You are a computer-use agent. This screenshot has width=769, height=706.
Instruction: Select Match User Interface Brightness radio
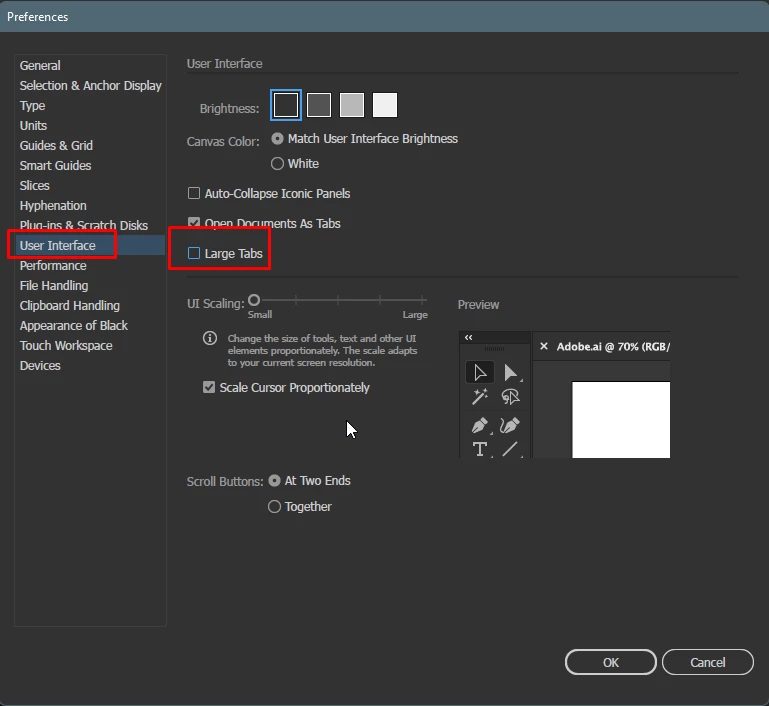(277, 139)
